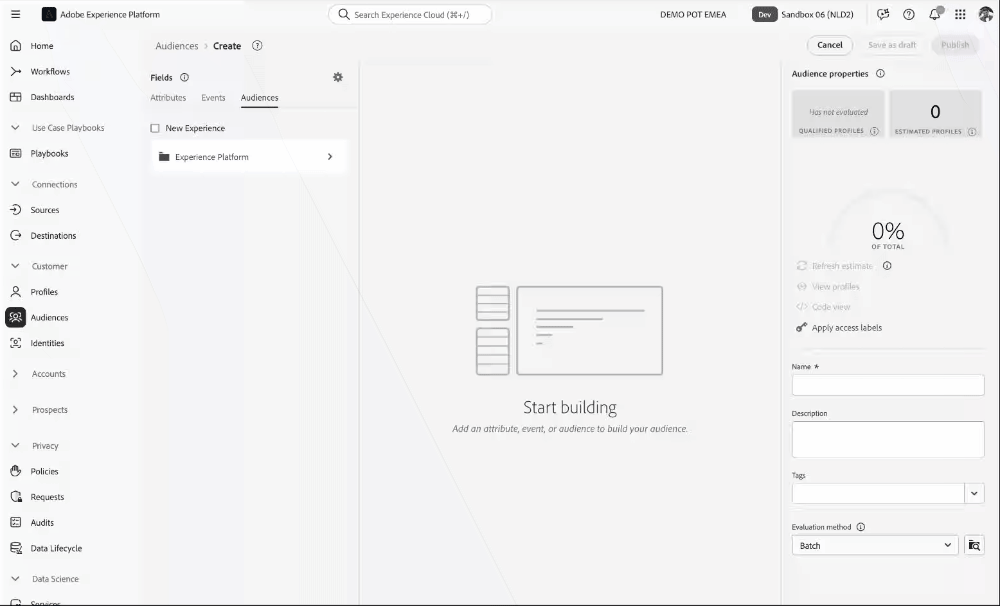Open Identities in sidebar

point(47,343)
